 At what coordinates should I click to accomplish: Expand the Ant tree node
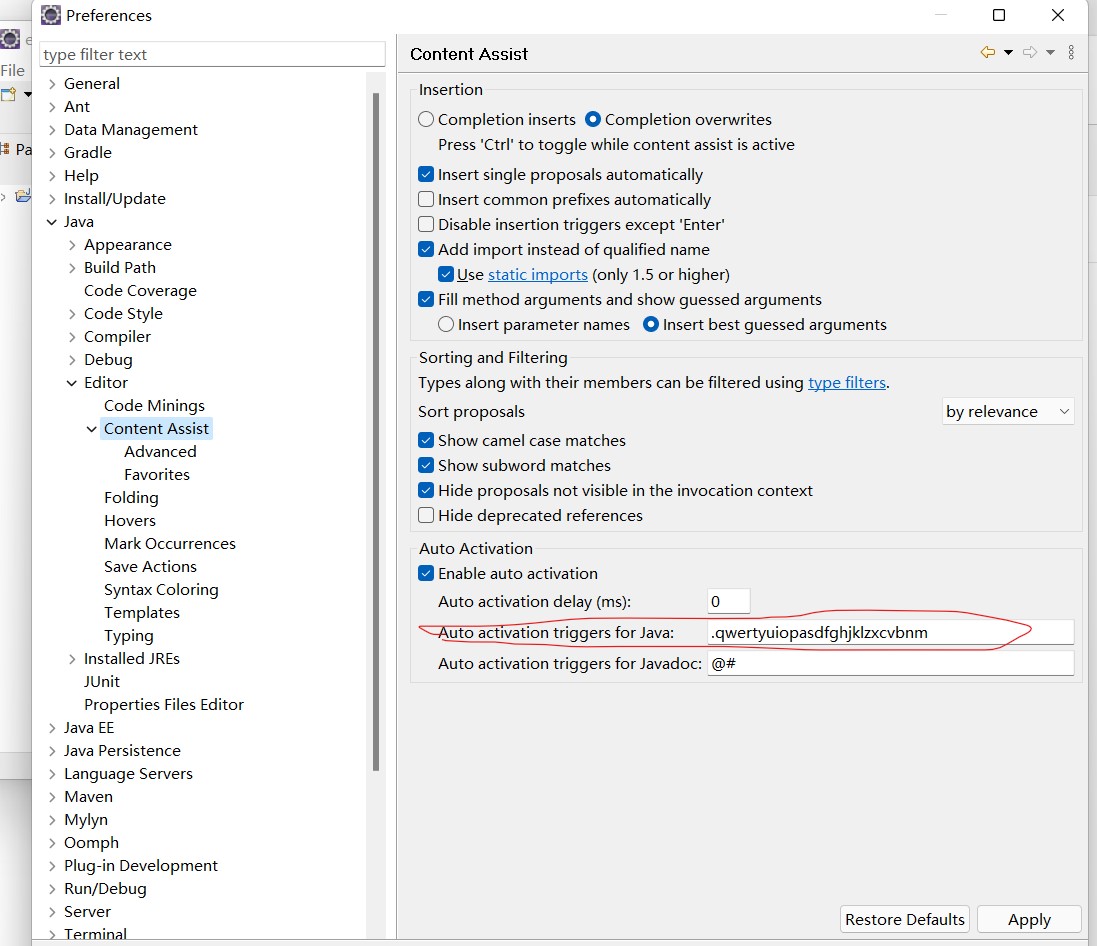click(x=52, y=107)
